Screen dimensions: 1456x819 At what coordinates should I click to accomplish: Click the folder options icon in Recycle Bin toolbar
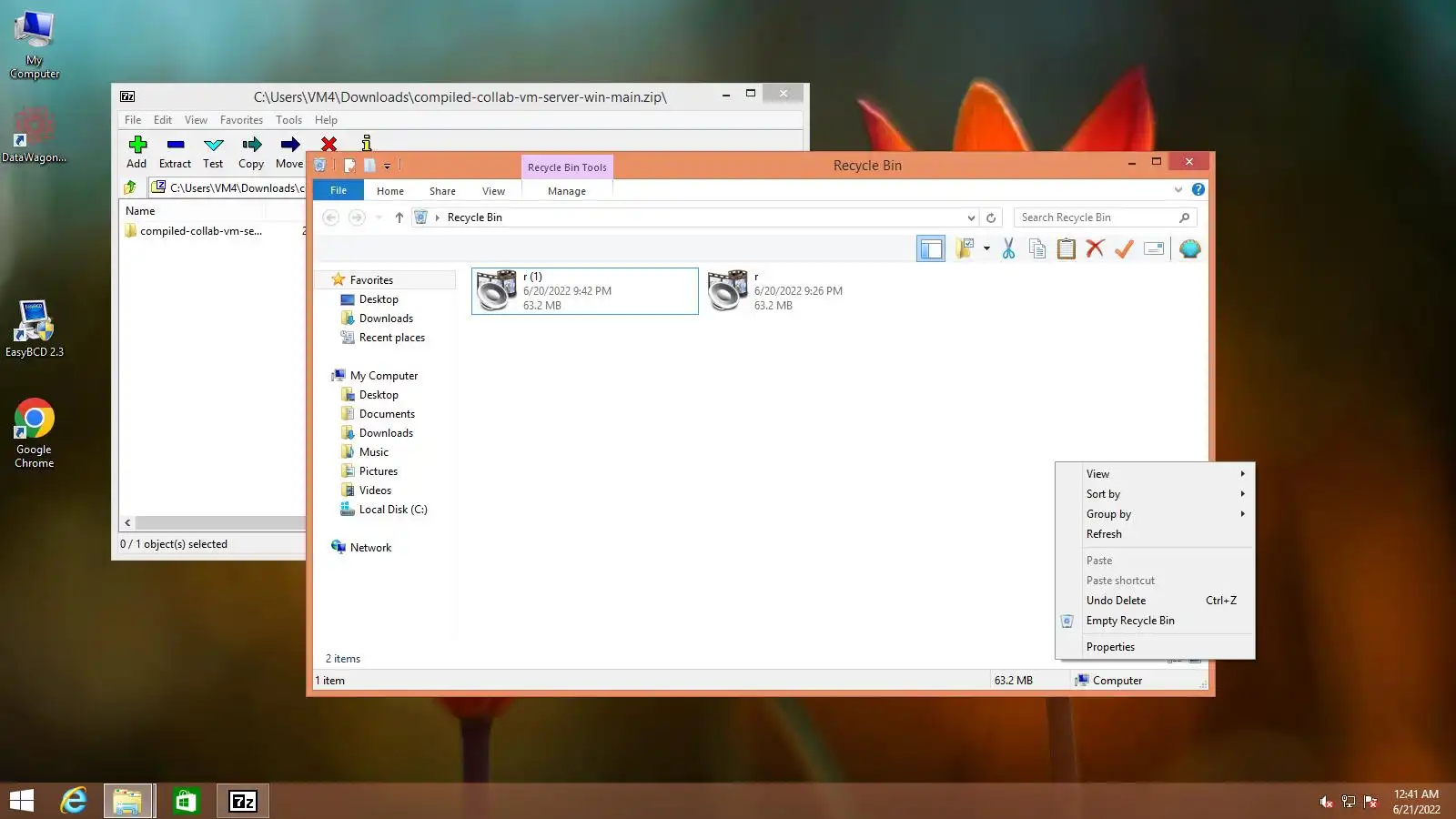[x=965, y=248]
